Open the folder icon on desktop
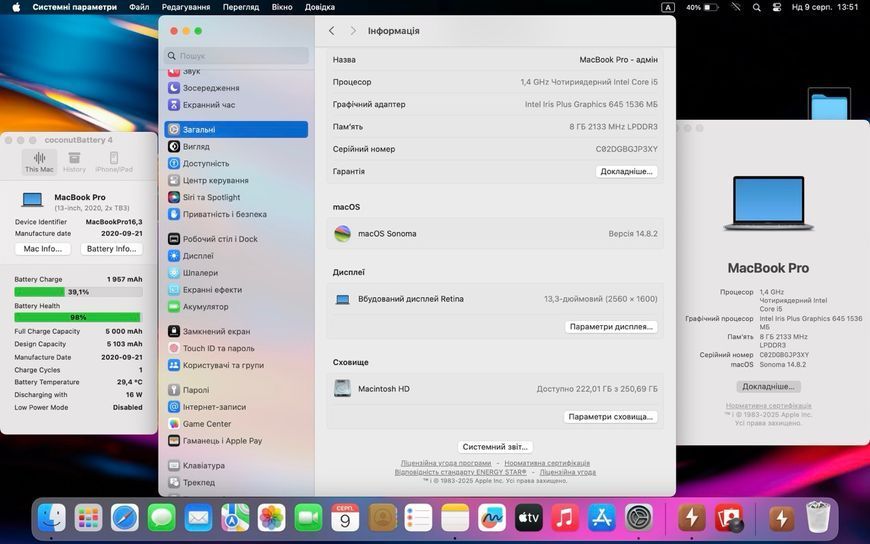This screenshot has width=870, height=544. point(829,104)
